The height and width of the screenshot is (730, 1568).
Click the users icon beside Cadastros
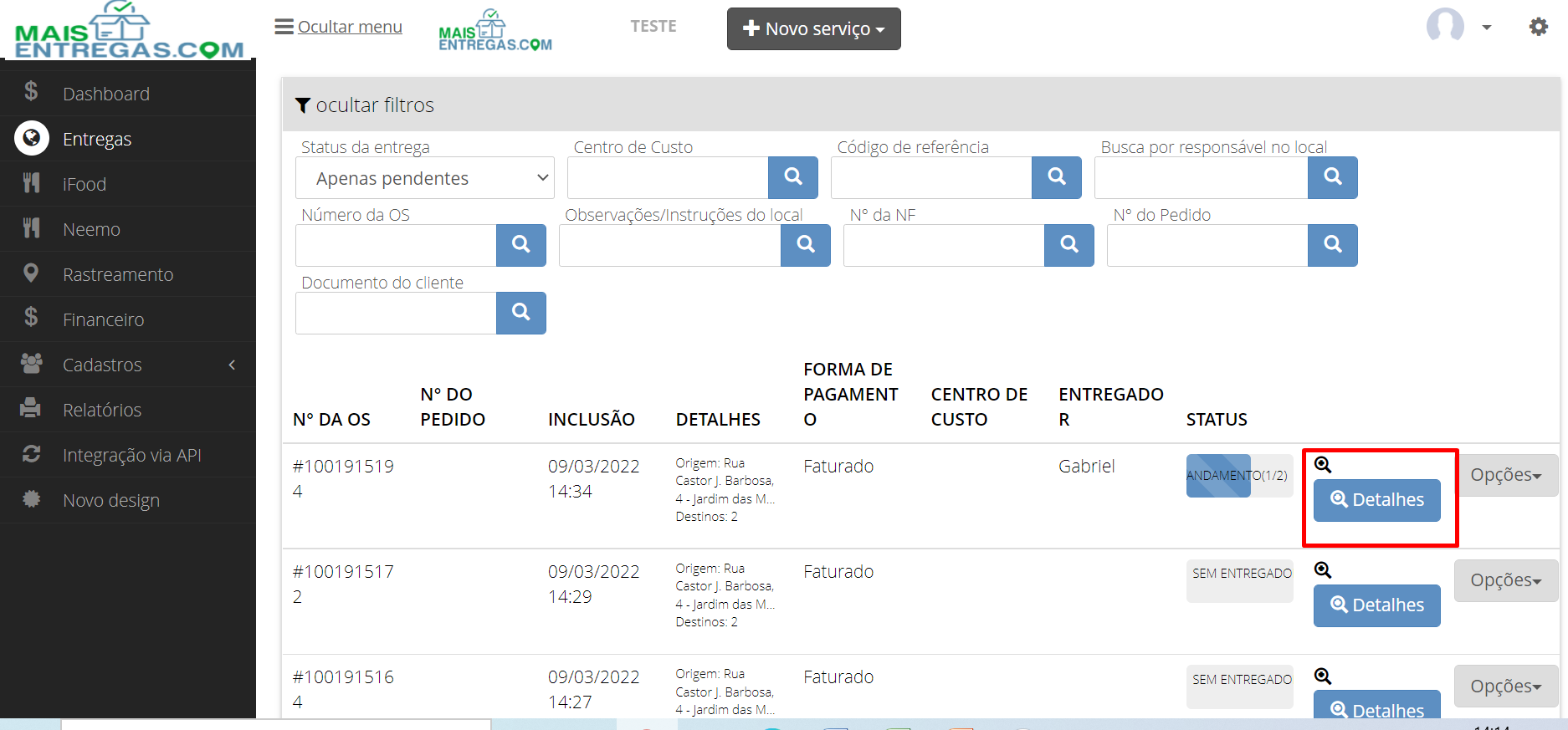pyautogui.click(x=31, y=363)
